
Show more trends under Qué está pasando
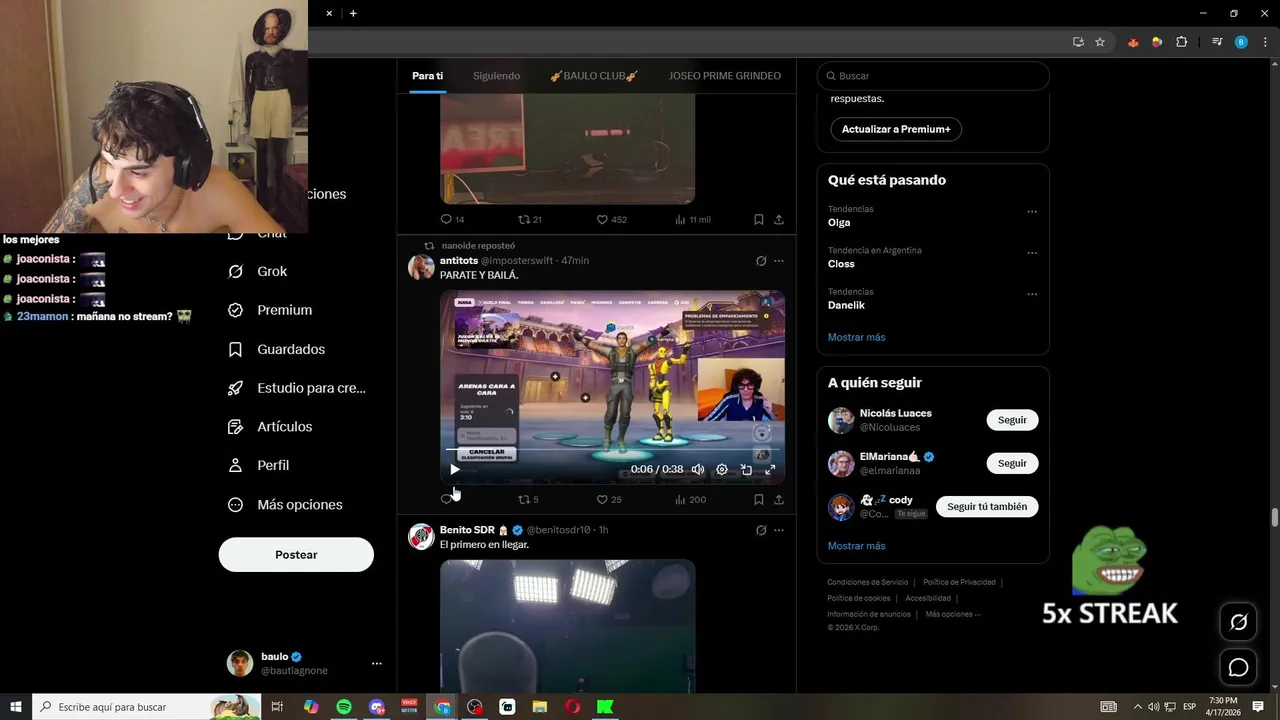[856, 337]
